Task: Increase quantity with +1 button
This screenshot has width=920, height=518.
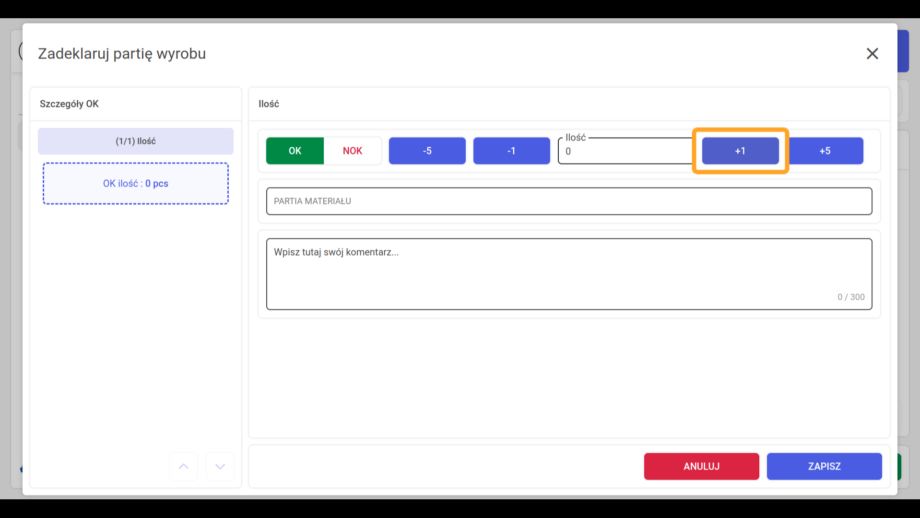Action: [x=740, y=151]
